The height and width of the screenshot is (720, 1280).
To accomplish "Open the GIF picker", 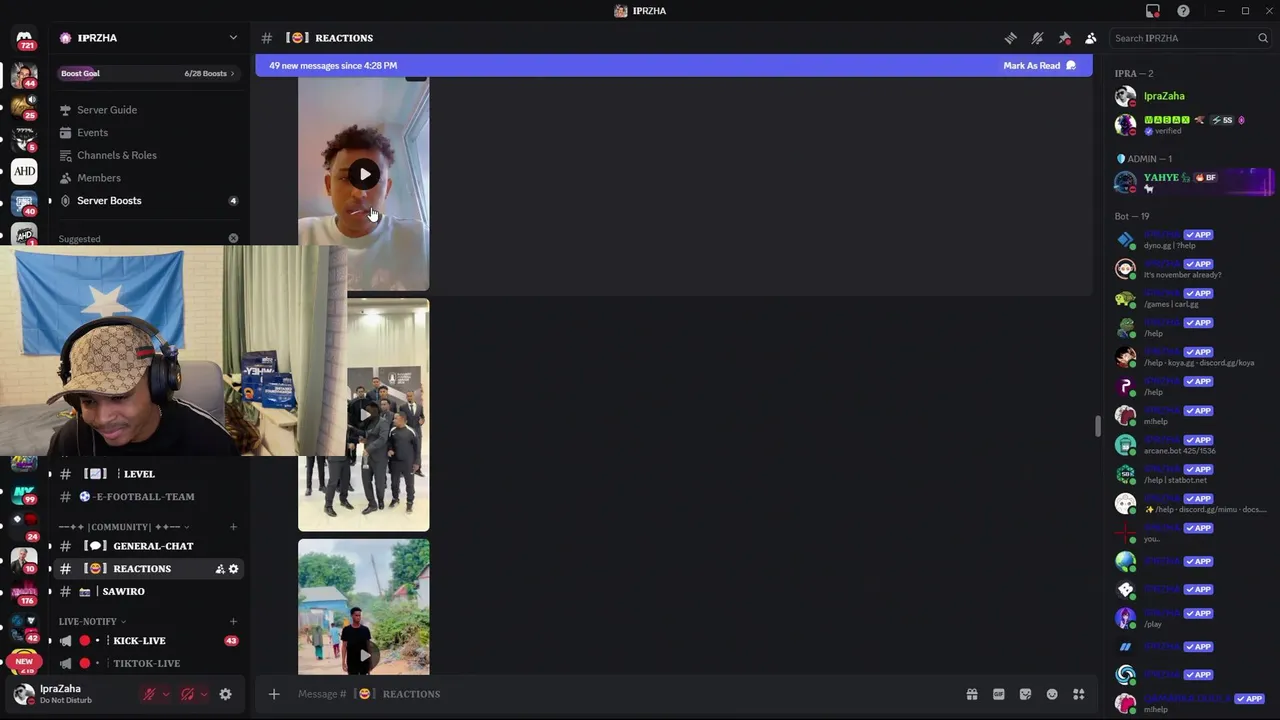I will click(x=998, y=694).
